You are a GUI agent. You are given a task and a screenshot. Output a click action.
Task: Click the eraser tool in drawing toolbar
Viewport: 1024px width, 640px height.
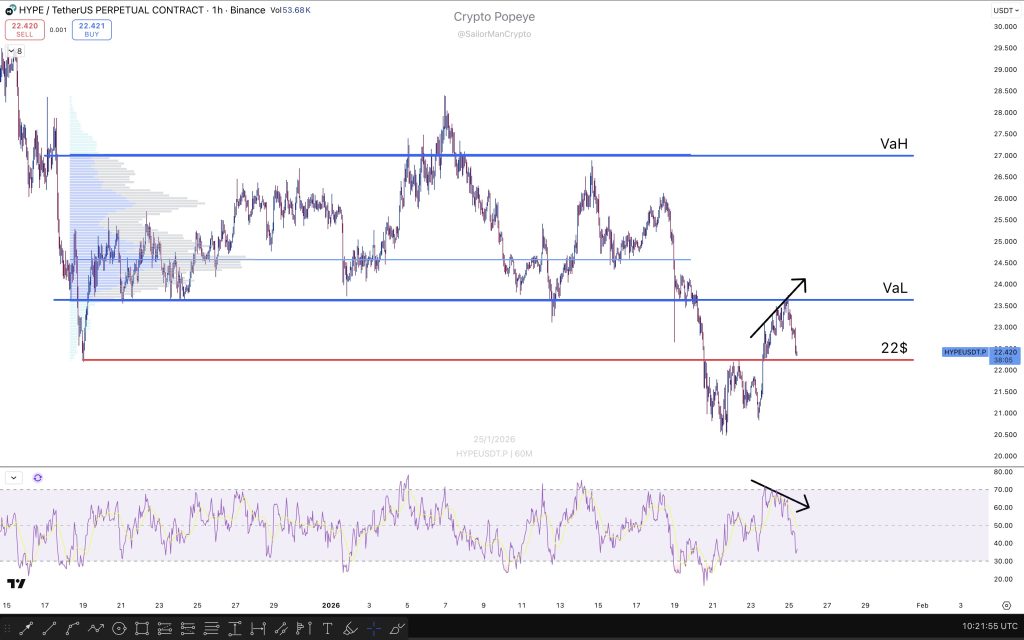(x=350, y=628)
